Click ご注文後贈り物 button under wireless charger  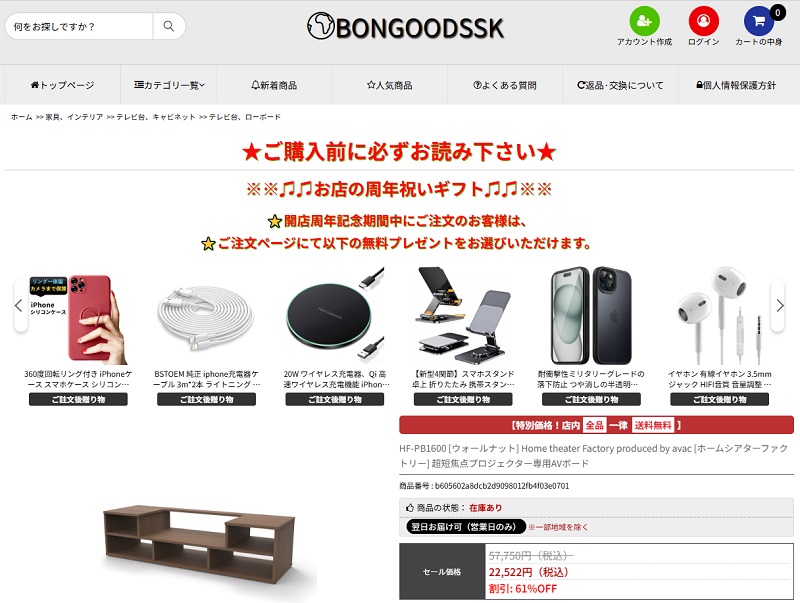click(335, 399)
